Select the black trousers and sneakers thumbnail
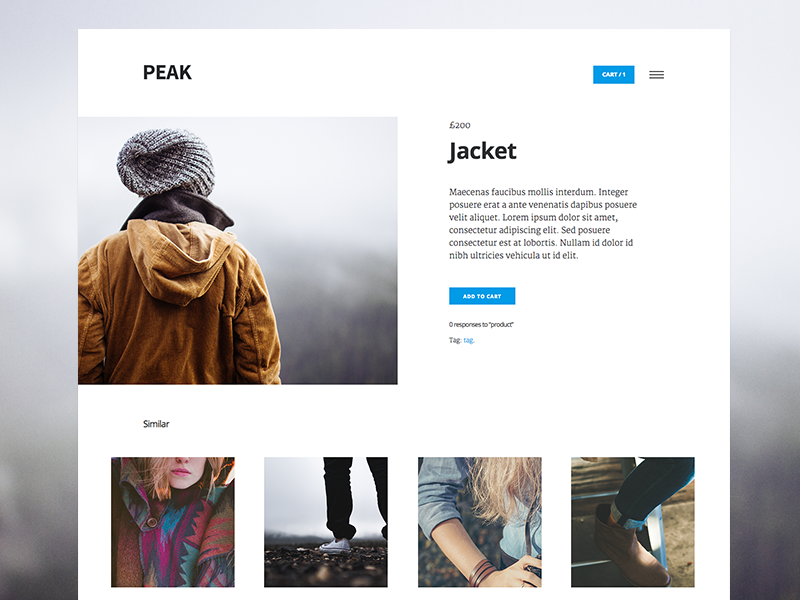 coord(326,522)
